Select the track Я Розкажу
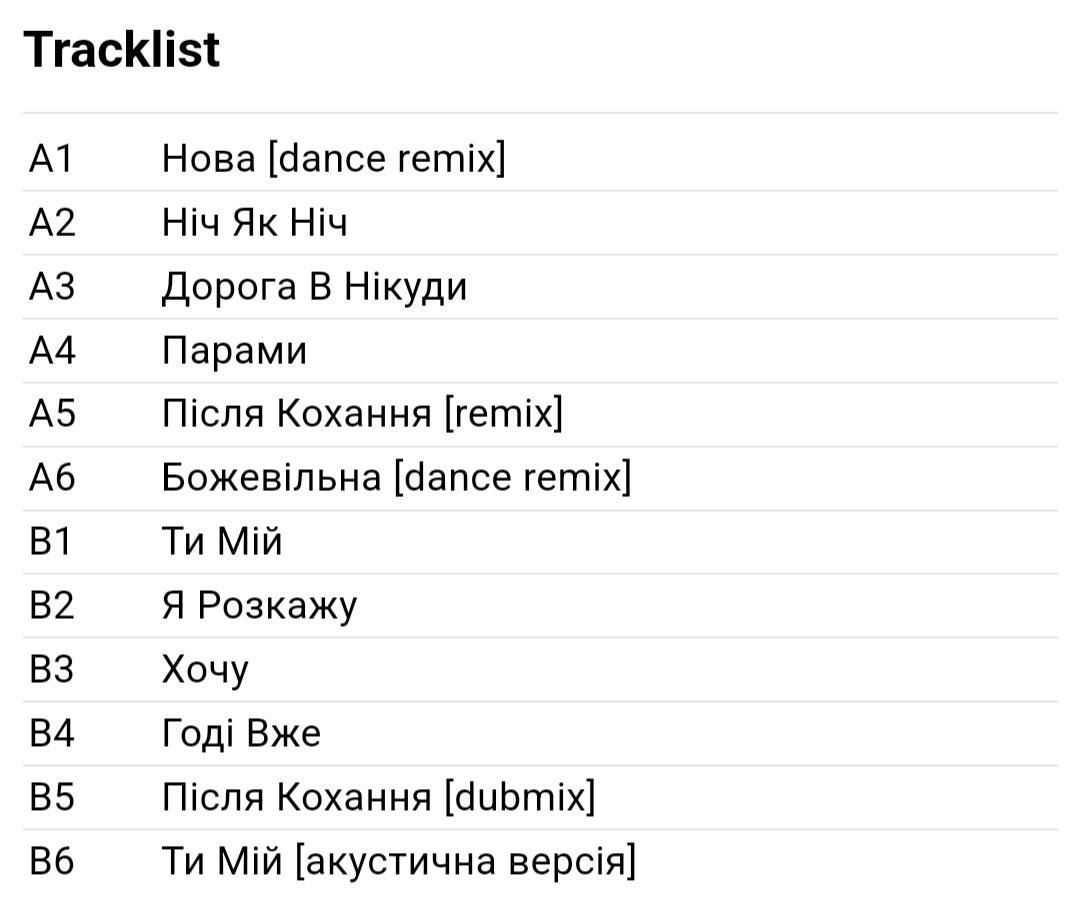The image size is (1080, 905). pyautogui.click(x=259, y=605)
